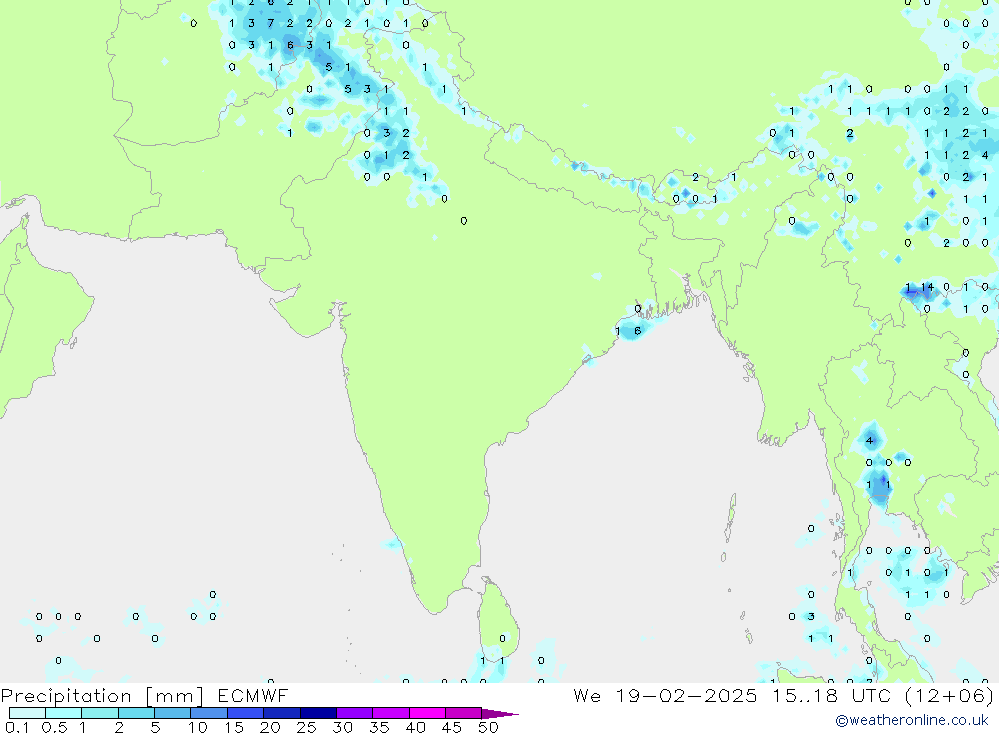This screenshot has height=733, width=1000.
Task: Click the legend scale label '45'
Action: (452, 727)
